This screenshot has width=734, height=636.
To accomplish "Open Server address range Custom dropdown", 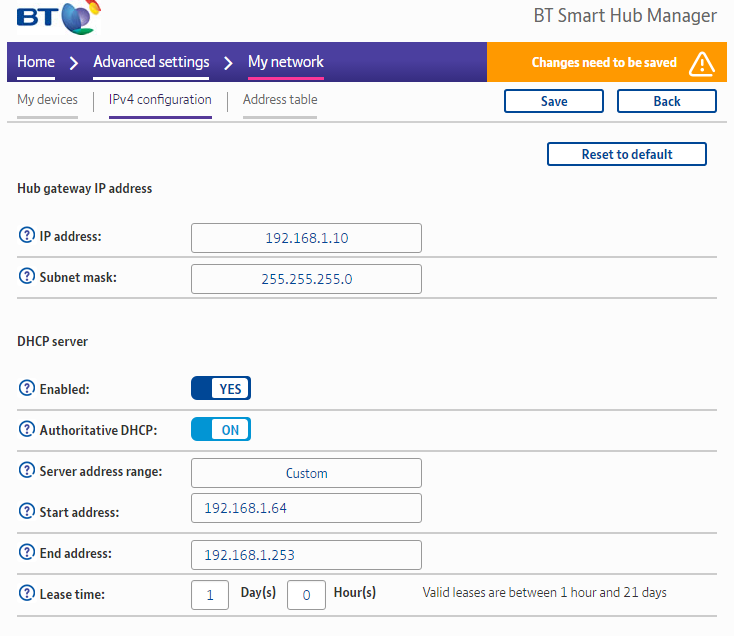I will point(306,473).
